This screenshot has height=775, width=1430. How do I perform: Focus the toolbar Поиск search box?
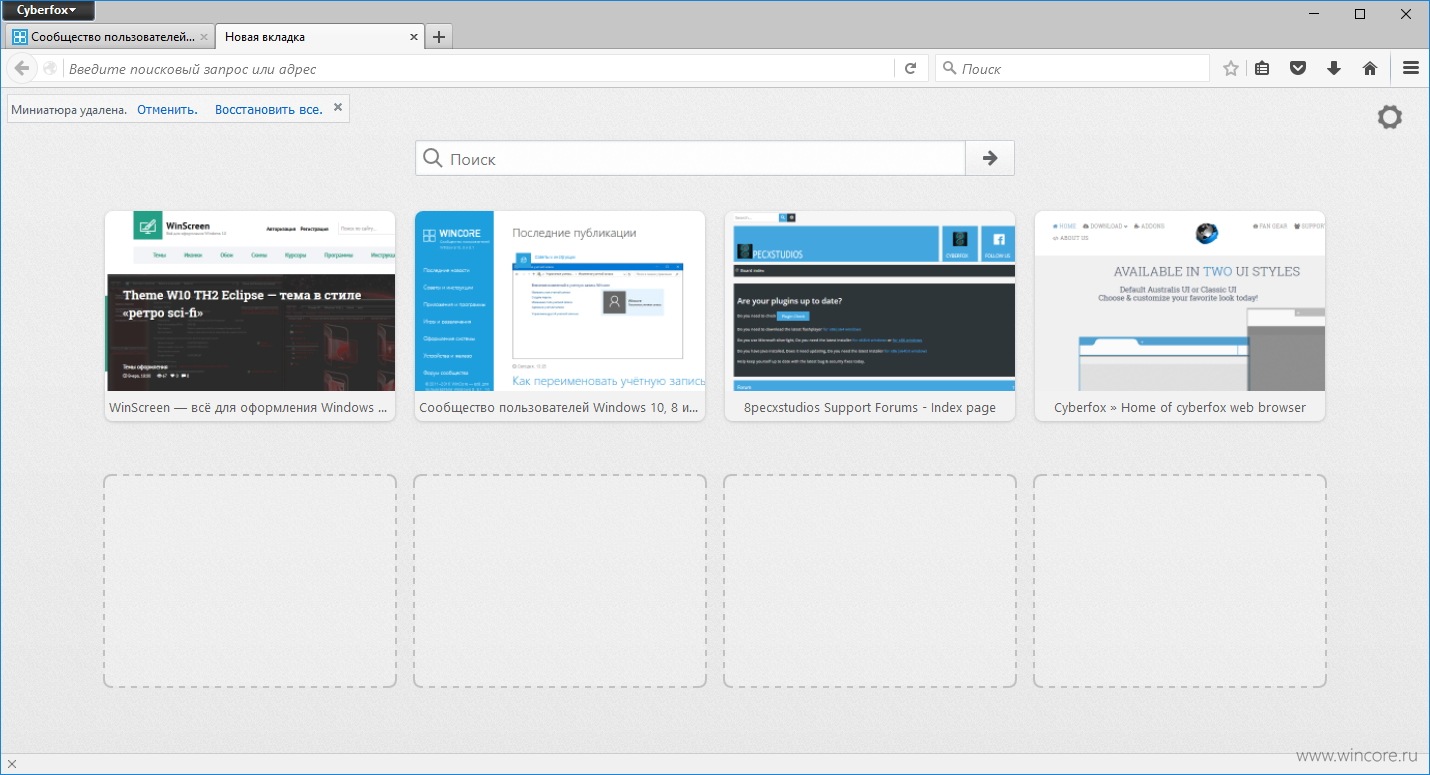[x=1072, y=69]
